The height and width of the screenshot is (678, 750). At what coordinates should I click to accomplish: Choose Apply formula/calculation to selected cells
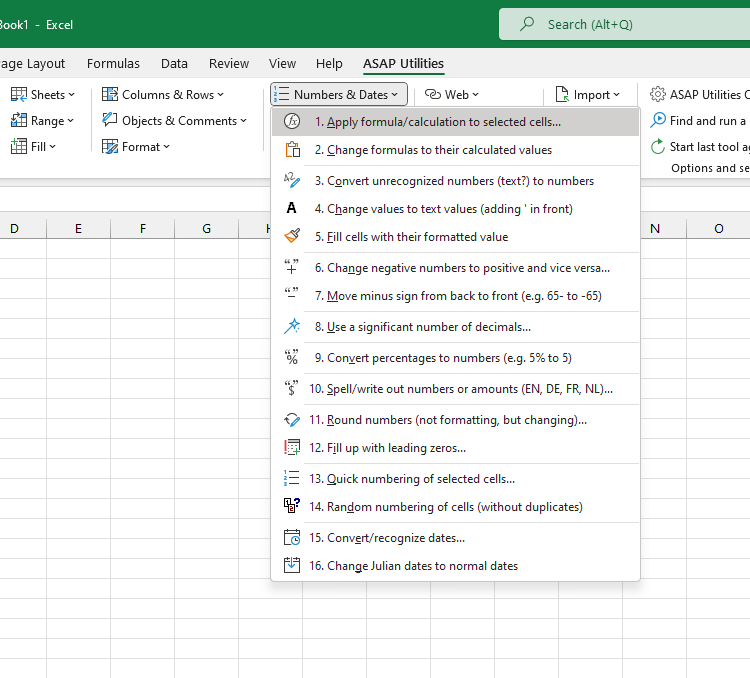point(455,122)
